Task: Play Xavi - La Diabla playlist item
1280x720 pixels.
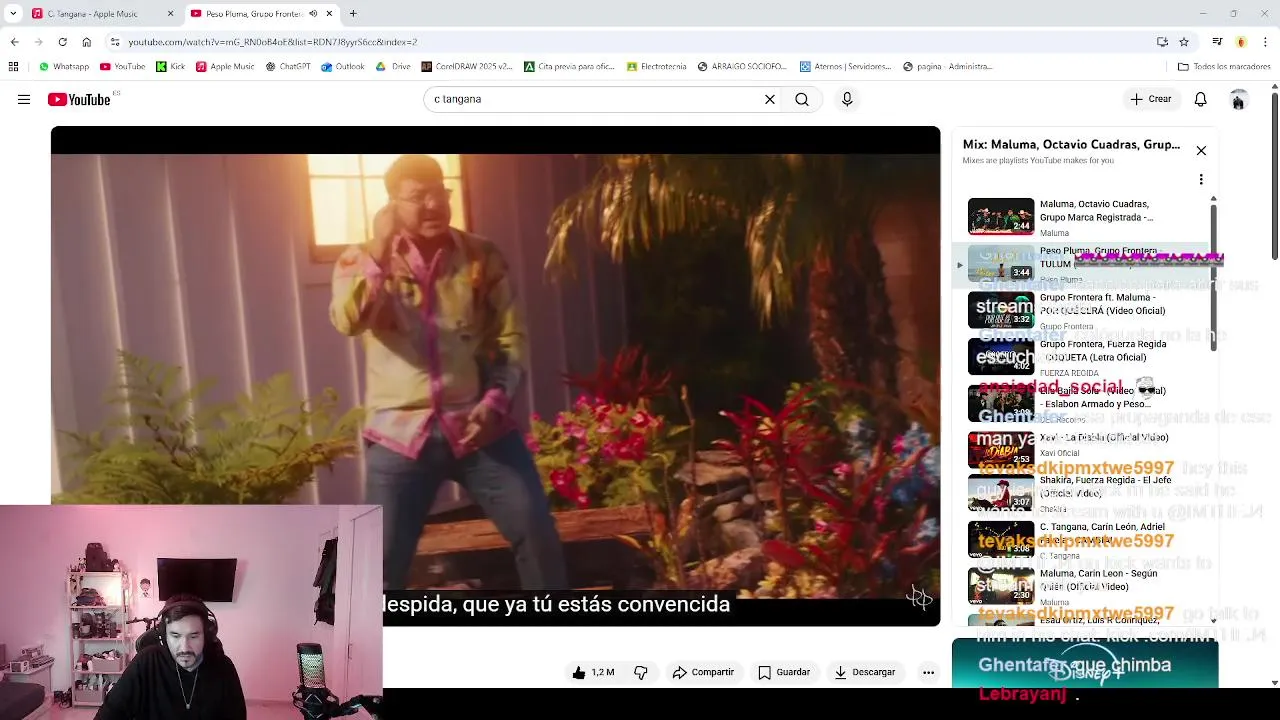Action: (x=1082, y=450)
